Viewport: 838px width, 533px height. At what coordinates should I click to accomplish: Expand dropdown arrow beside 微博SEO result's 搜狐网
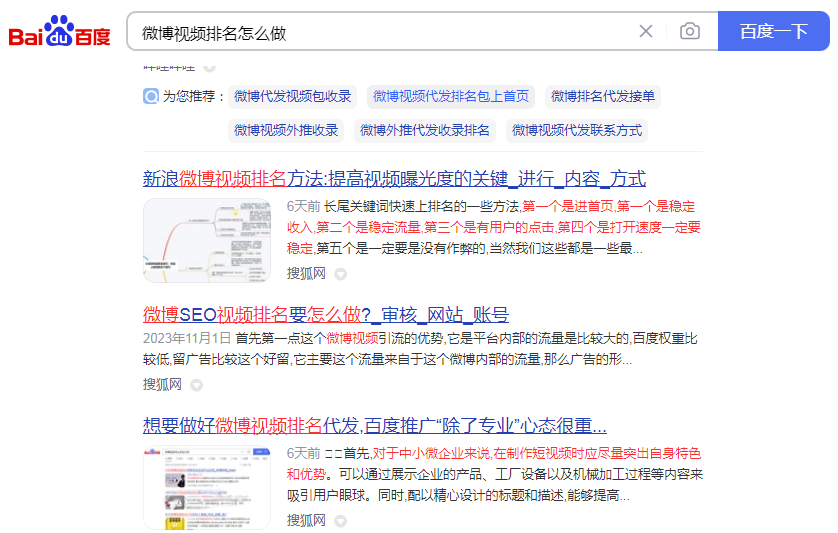pos(197,385)
